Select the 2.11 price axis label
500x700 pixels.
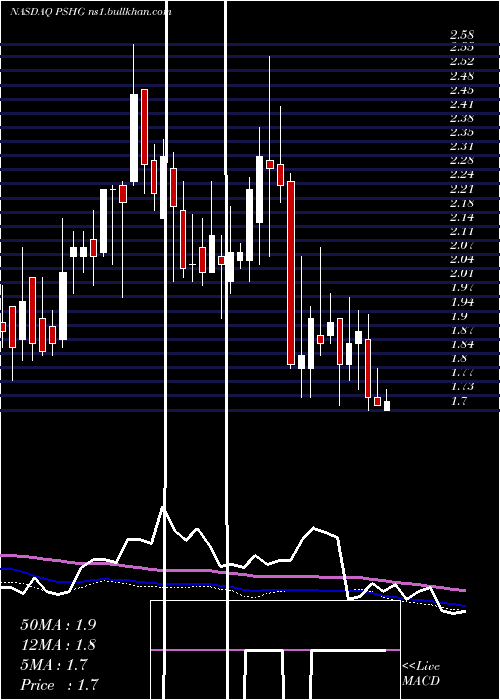[x=462, y=231]
